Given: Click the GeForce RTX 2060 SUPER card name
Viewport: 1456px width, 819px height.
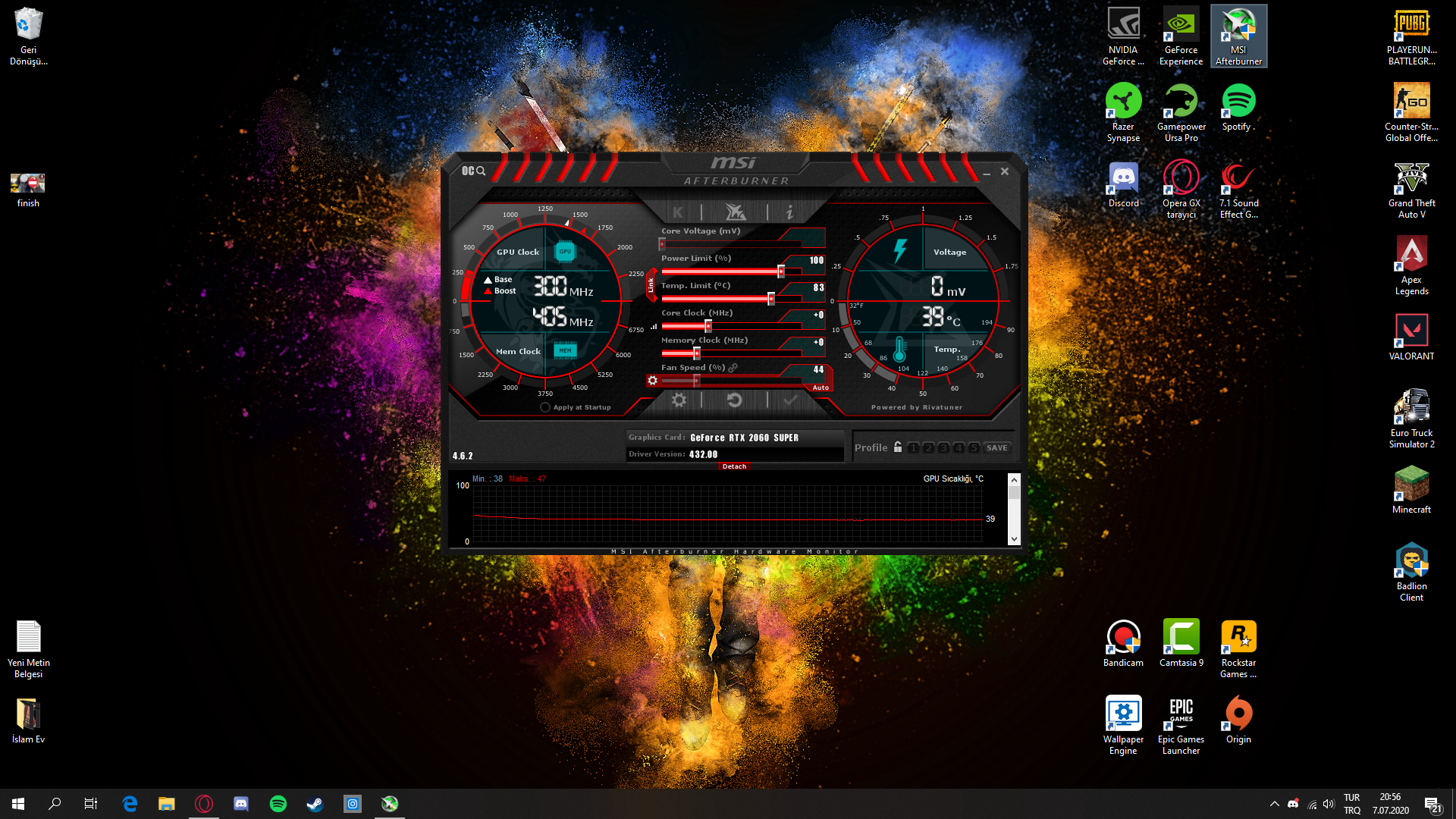Looking at the screenshot, I should [x=744, y=438].
